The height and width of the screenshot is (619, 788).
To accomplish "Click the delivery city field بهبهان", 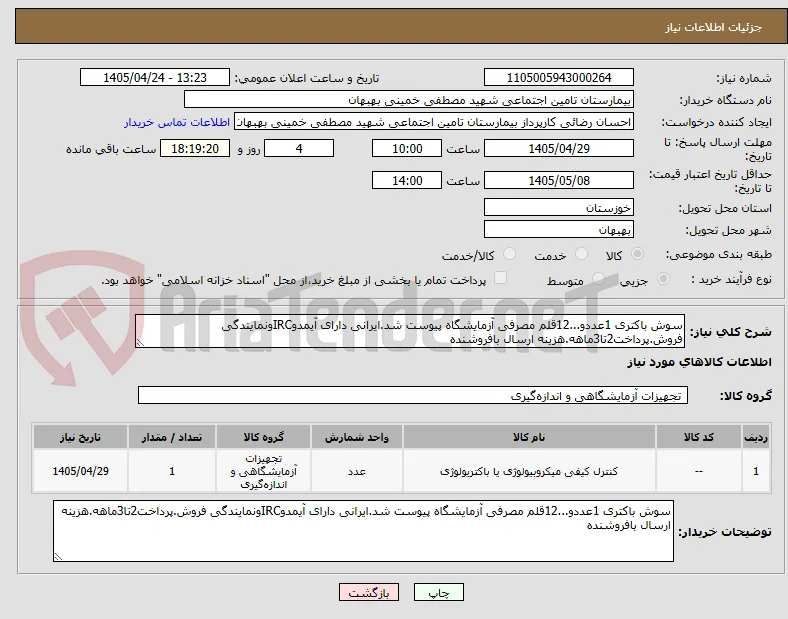I will pos(558,230).
